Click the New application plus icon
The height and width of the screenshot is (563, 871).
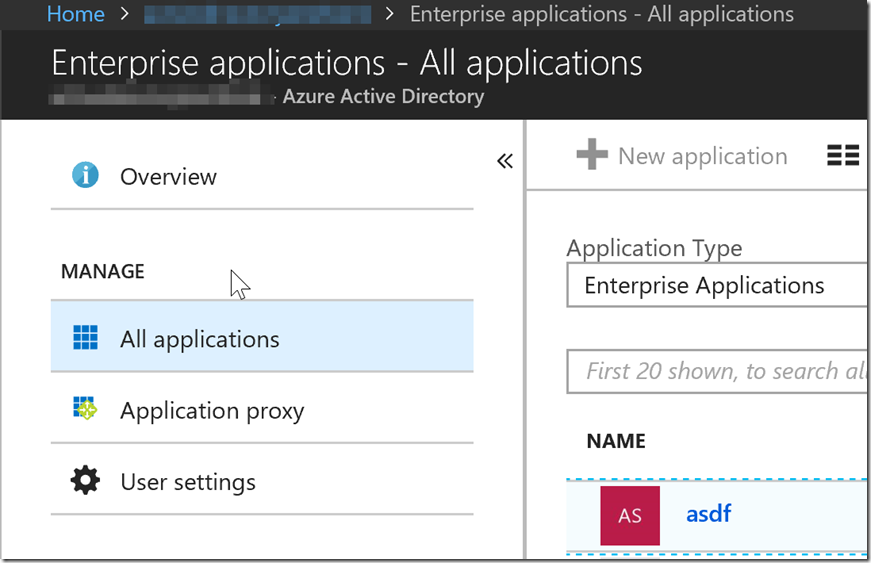tap(592, 154)
